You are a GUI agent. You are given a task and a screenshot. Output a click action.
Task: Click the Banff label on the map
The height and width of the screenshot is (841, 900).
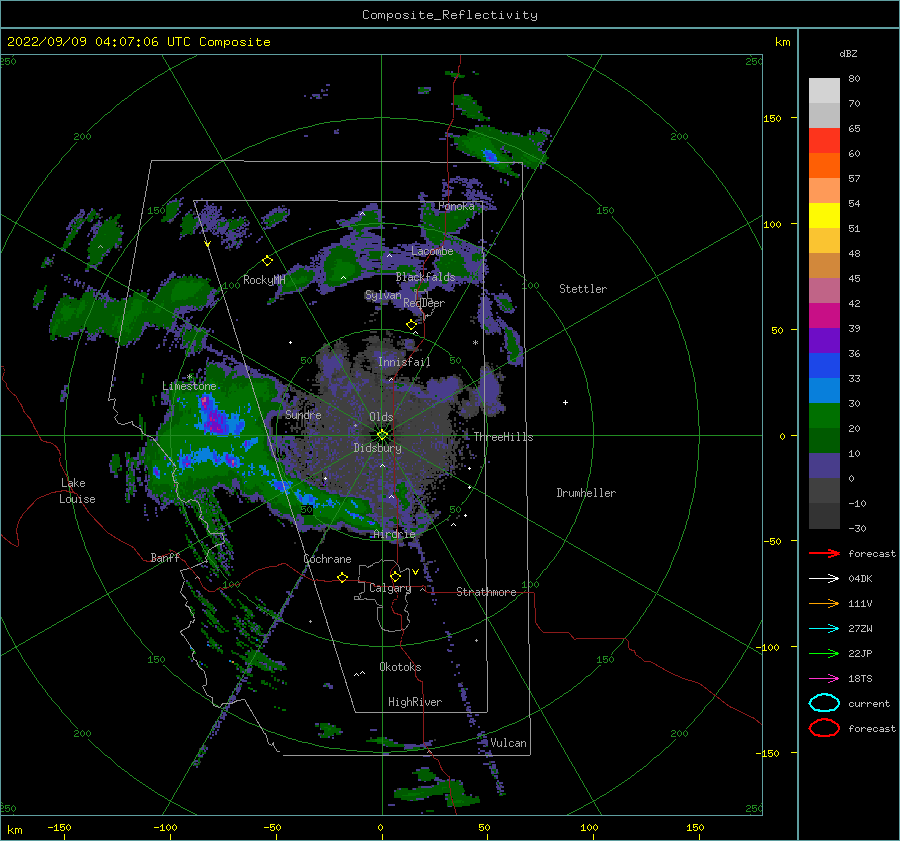click(165, 557)
